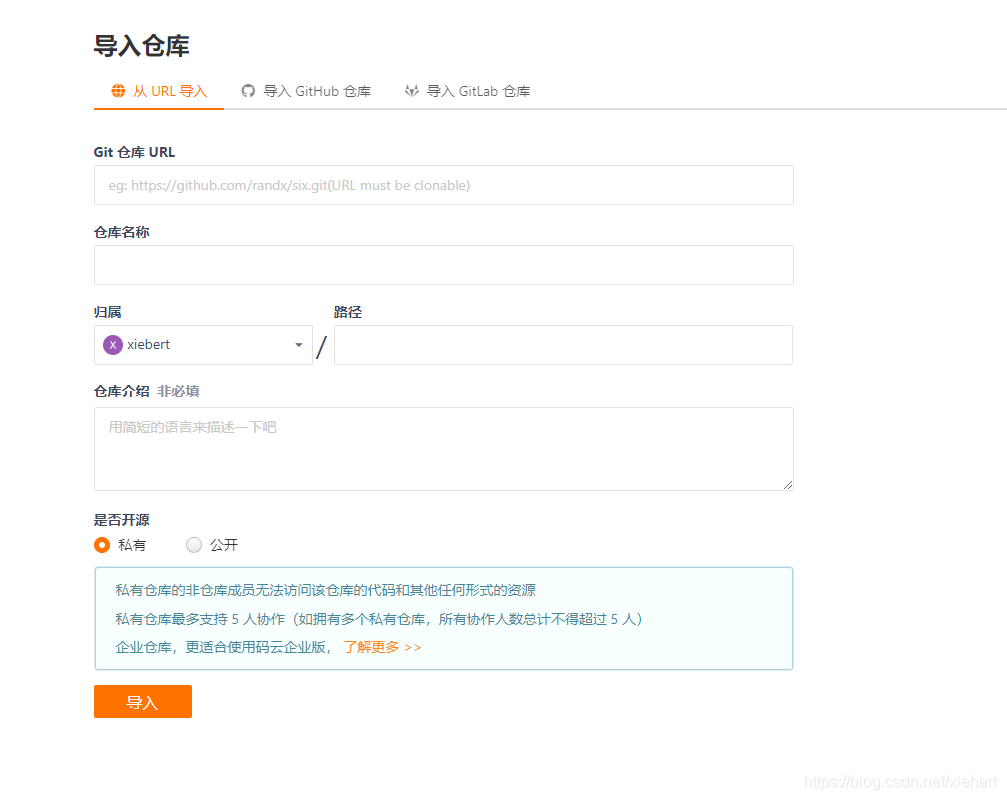Click the globe icon beside 从 URL 导入

pos(118,91)
